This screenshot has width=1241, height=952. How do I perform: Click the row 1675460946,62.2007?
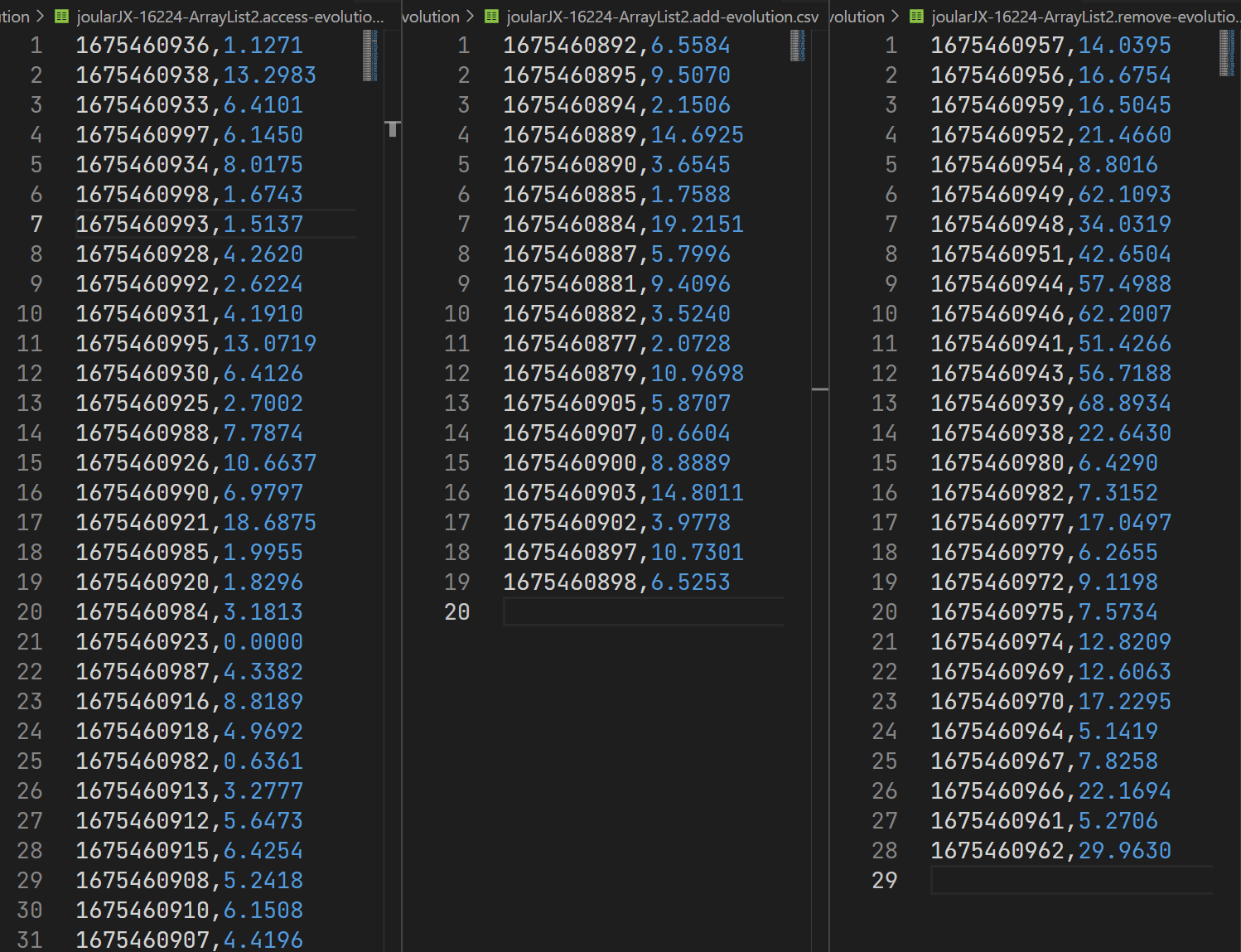click(x=1051, y=314)
